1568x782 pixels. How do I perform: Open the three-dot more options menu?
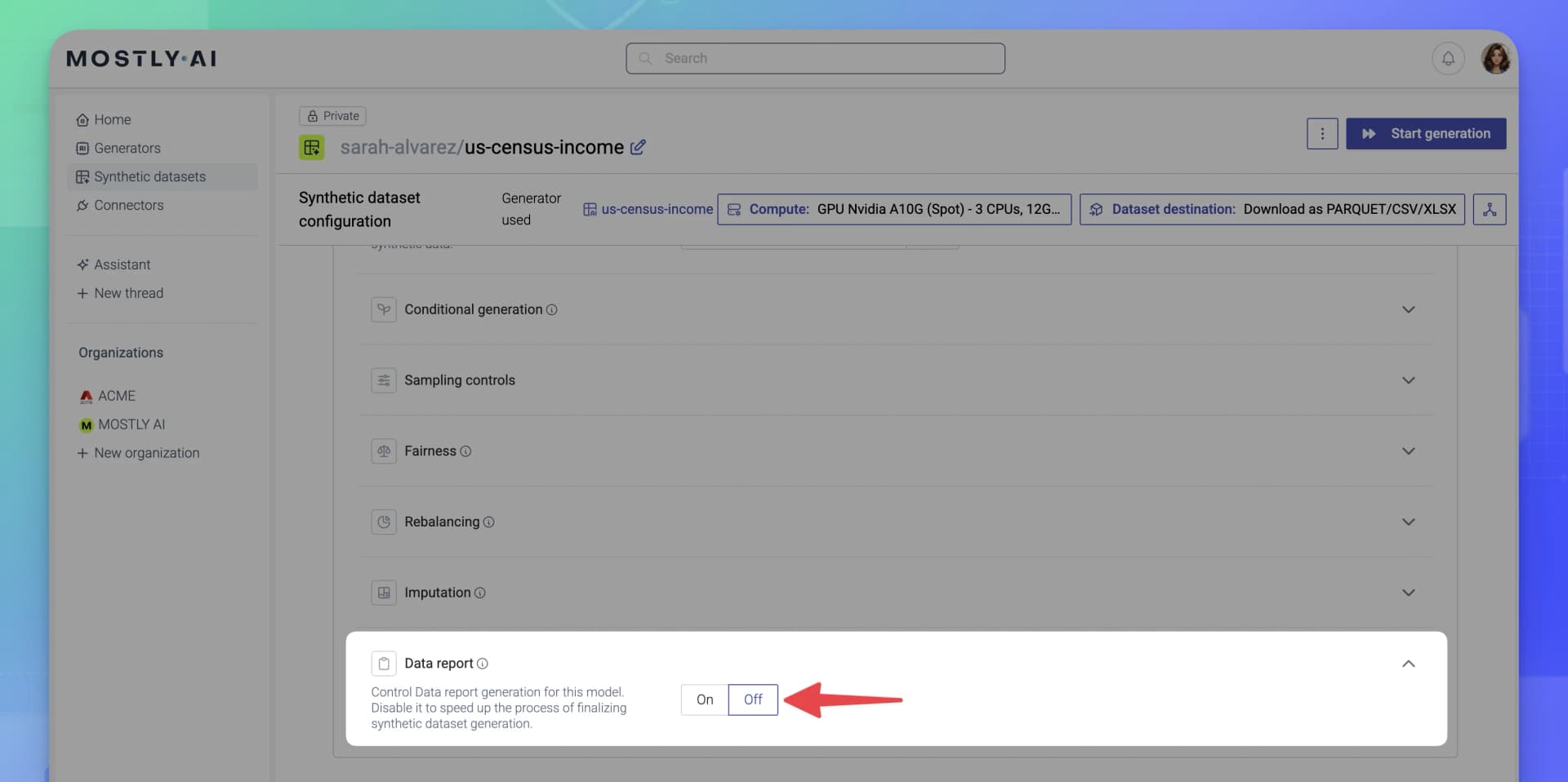point(1322,134)
